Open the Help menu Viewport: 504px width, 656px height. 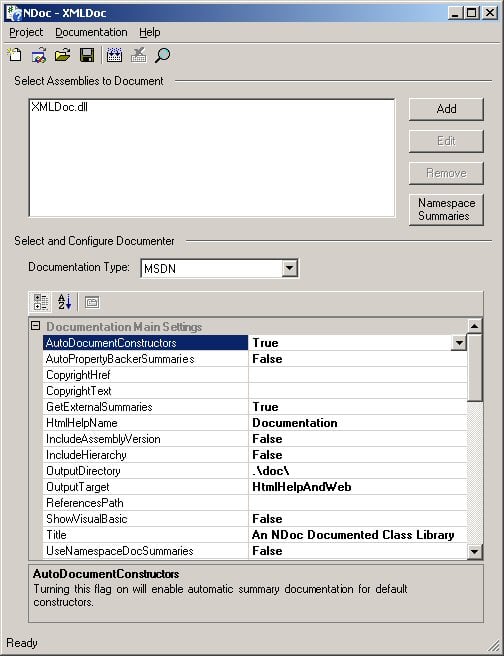pos(150,32)
